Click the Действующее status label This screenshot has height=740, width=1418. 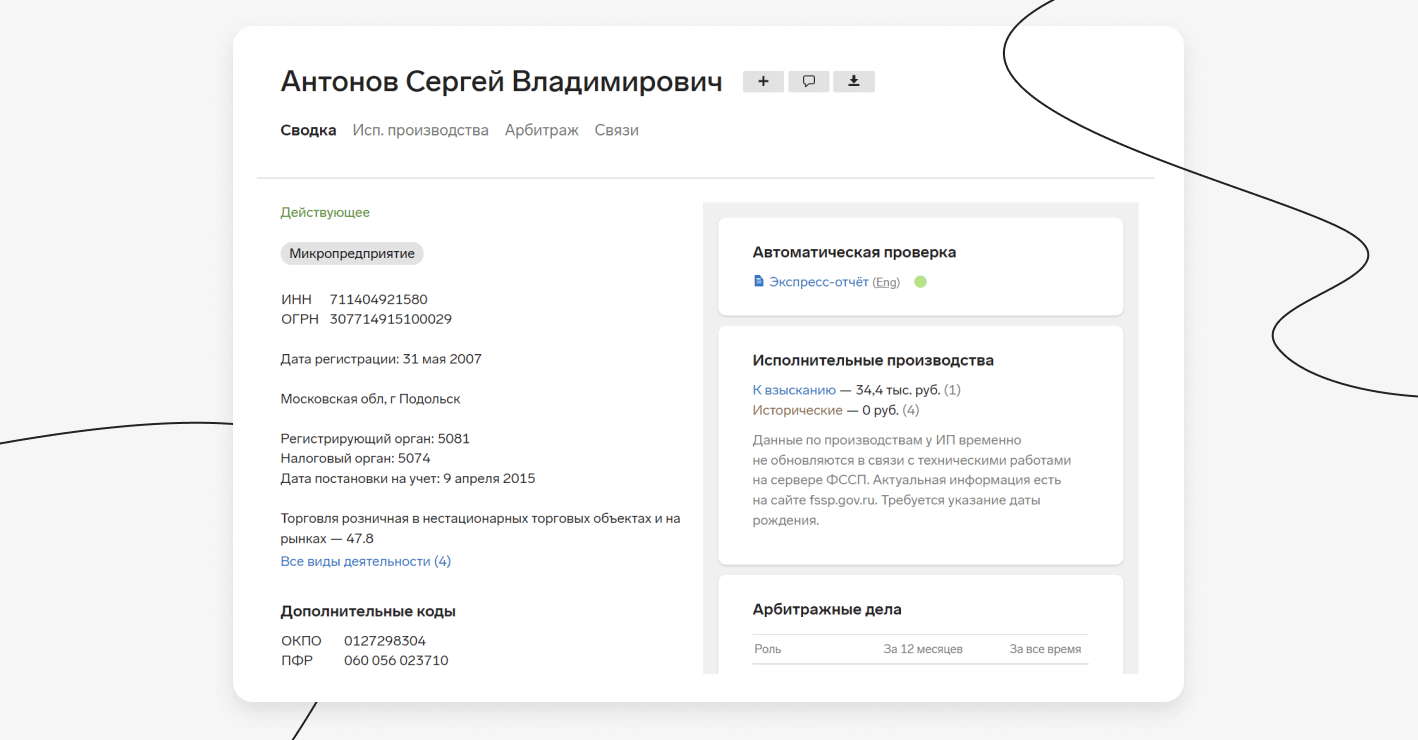pos(325,212)
